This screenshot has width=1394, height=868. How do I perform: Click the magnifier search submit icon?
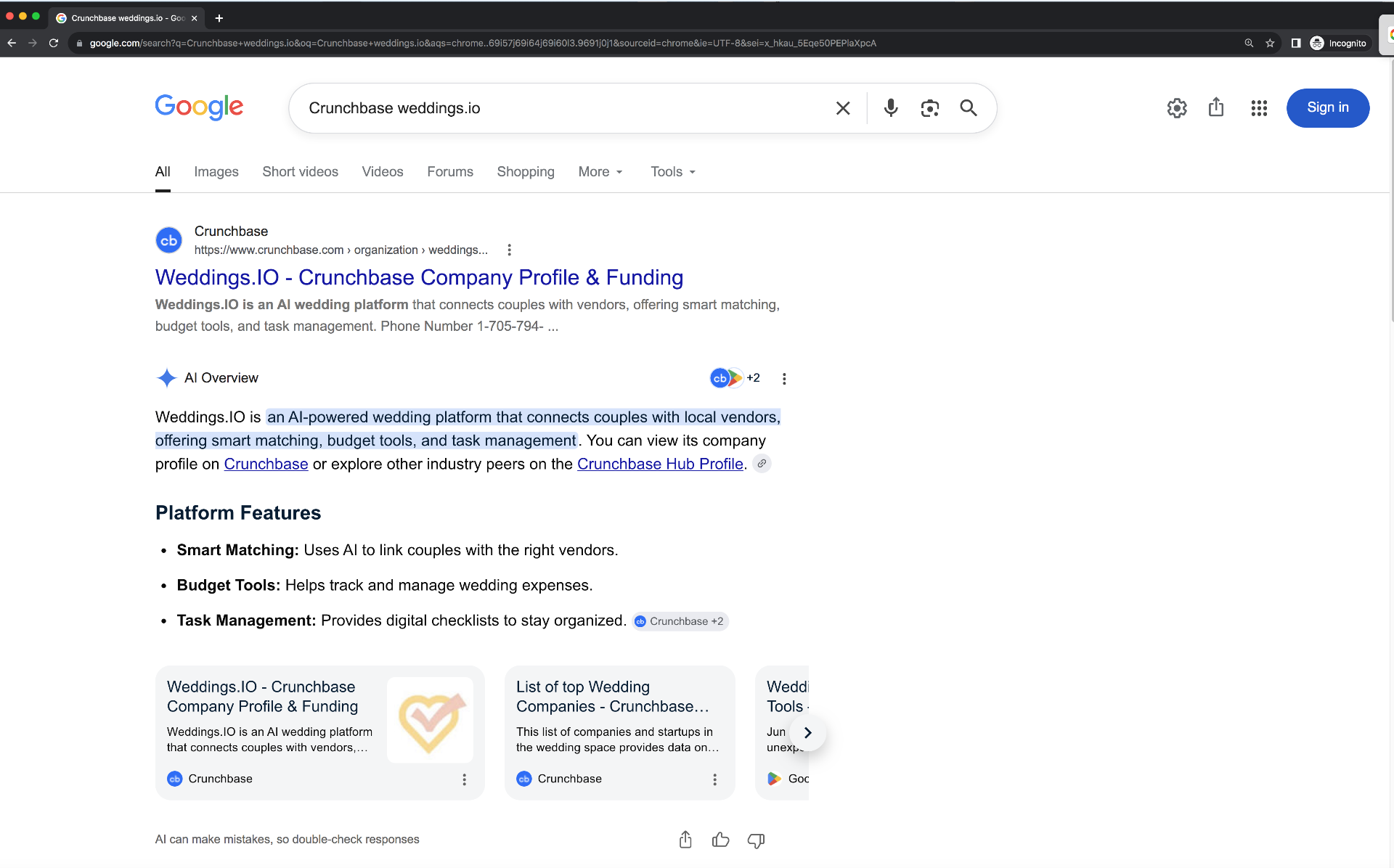[x=968, y=108]
